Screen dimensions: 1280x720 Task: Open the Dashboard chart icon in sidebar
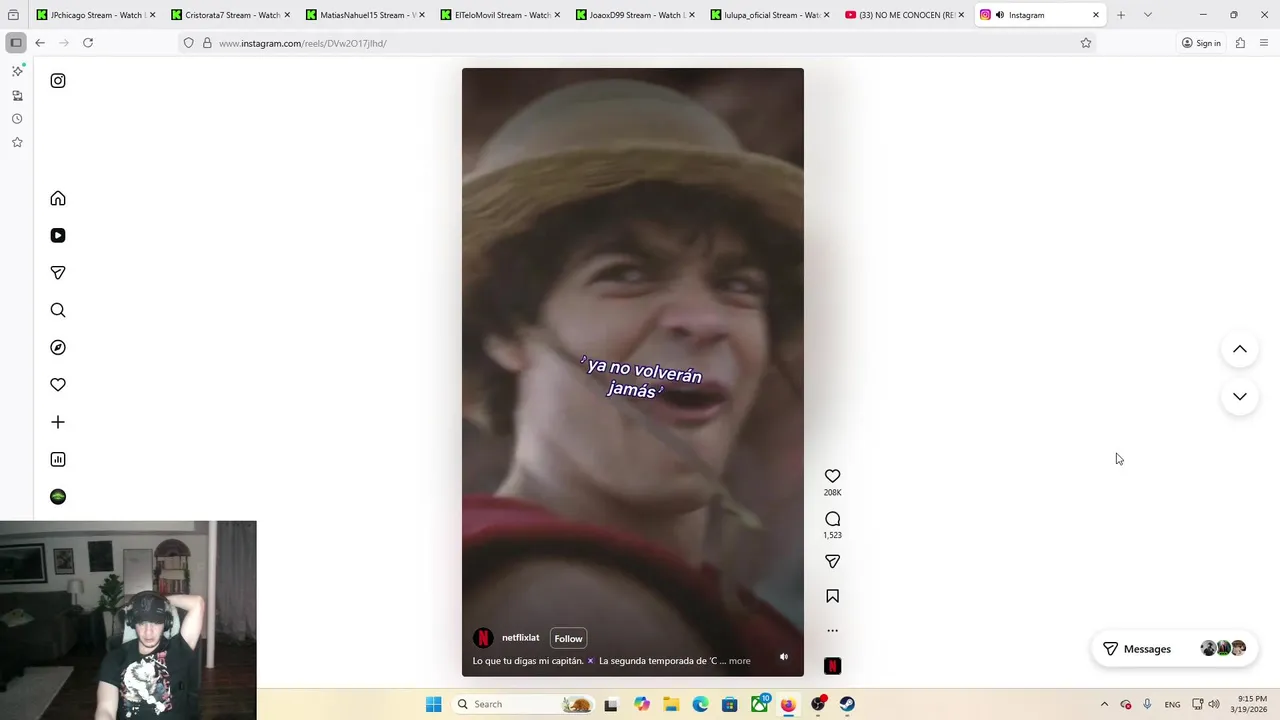58,459
